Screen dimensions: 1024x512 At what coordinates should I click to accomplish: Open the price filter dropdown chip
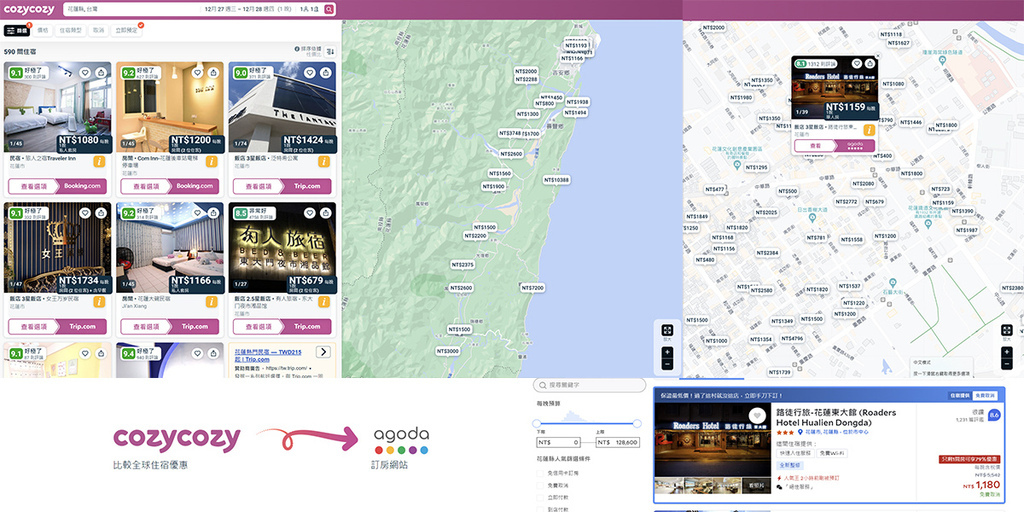42,30
